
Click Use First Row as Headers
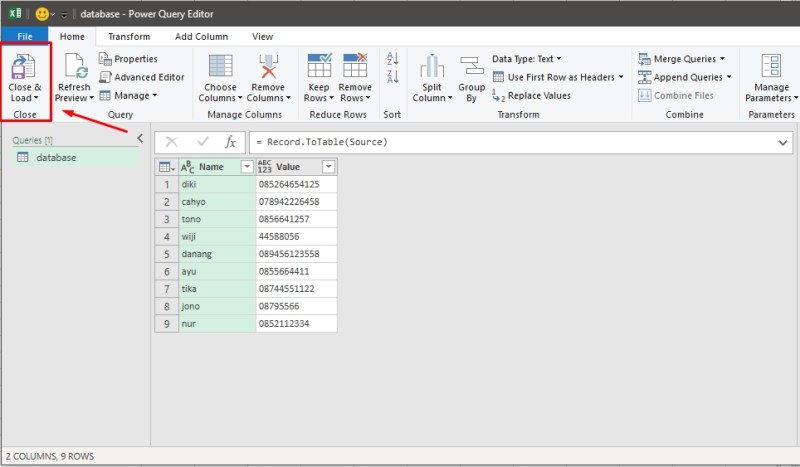point(558,77)
